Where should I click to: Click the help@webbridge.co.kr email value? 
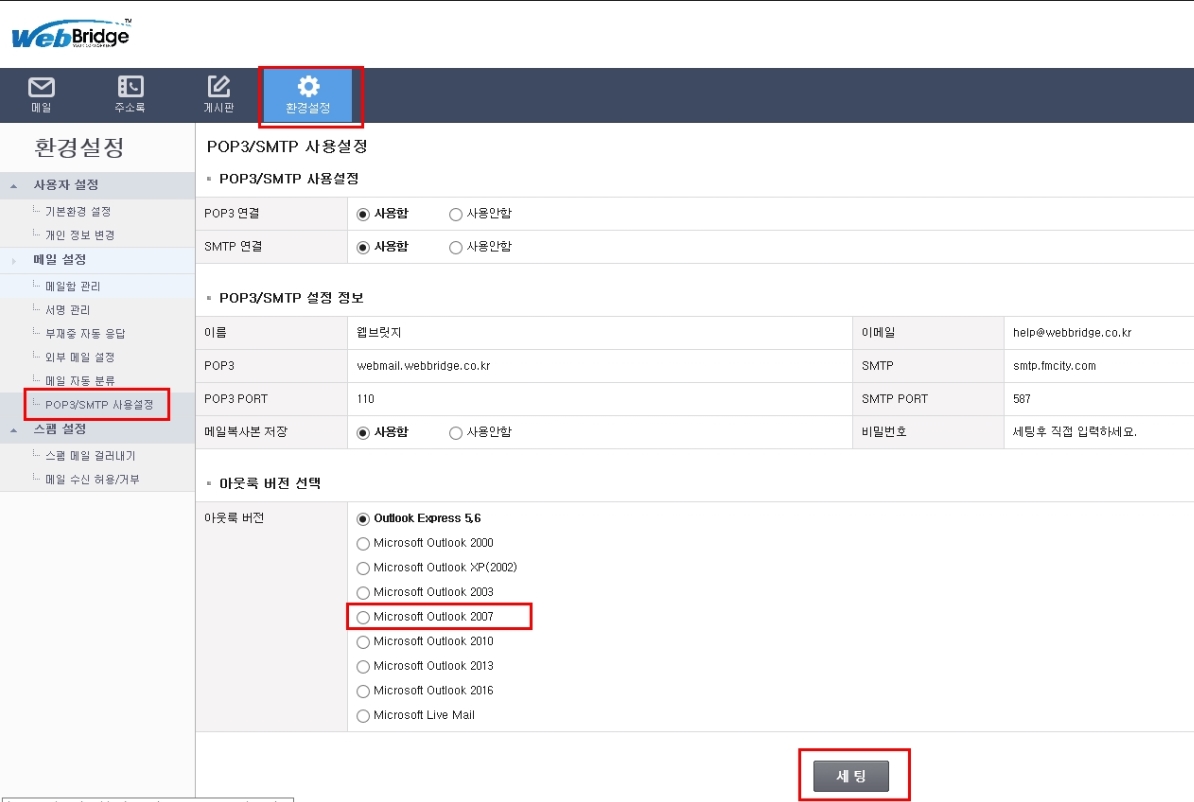tap(1072, 333)
